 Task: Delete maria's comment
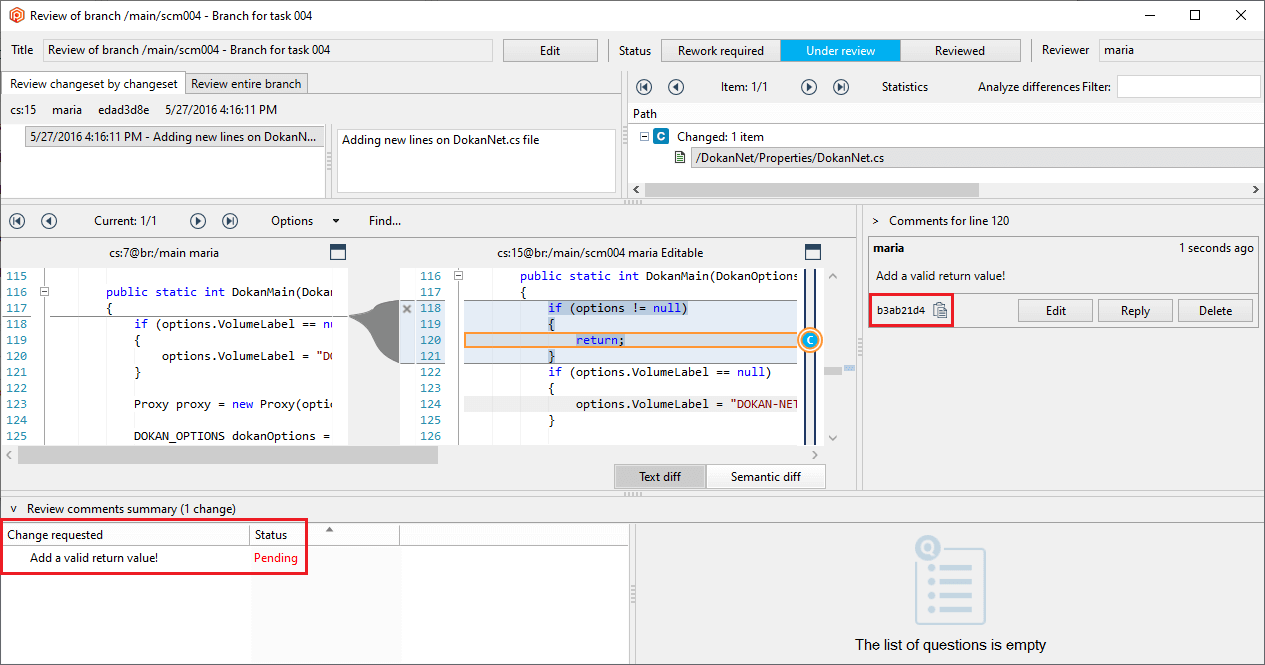(1215, 311)
